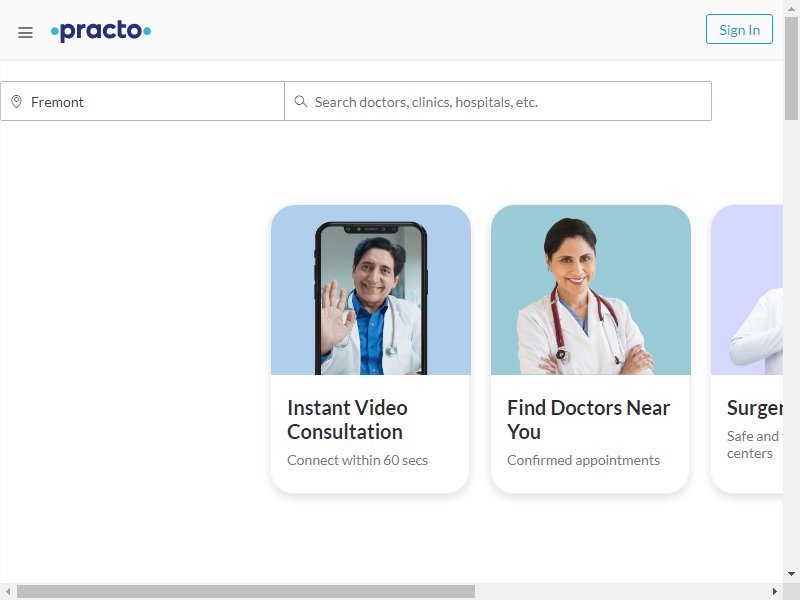The width and height of the screenshot is (800, 600).
Task: Click the Confirmed appointments subtitle
Action: [x=583, y=460]
